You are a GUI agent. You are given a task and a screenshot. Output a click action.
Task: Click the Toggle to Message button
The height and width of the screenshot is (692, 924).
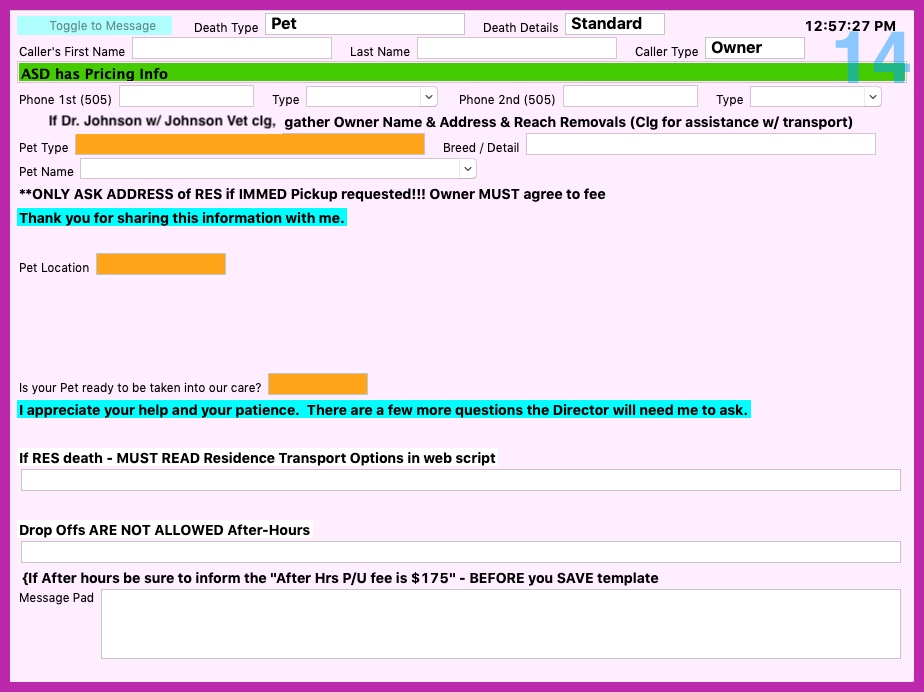[94, 25]
